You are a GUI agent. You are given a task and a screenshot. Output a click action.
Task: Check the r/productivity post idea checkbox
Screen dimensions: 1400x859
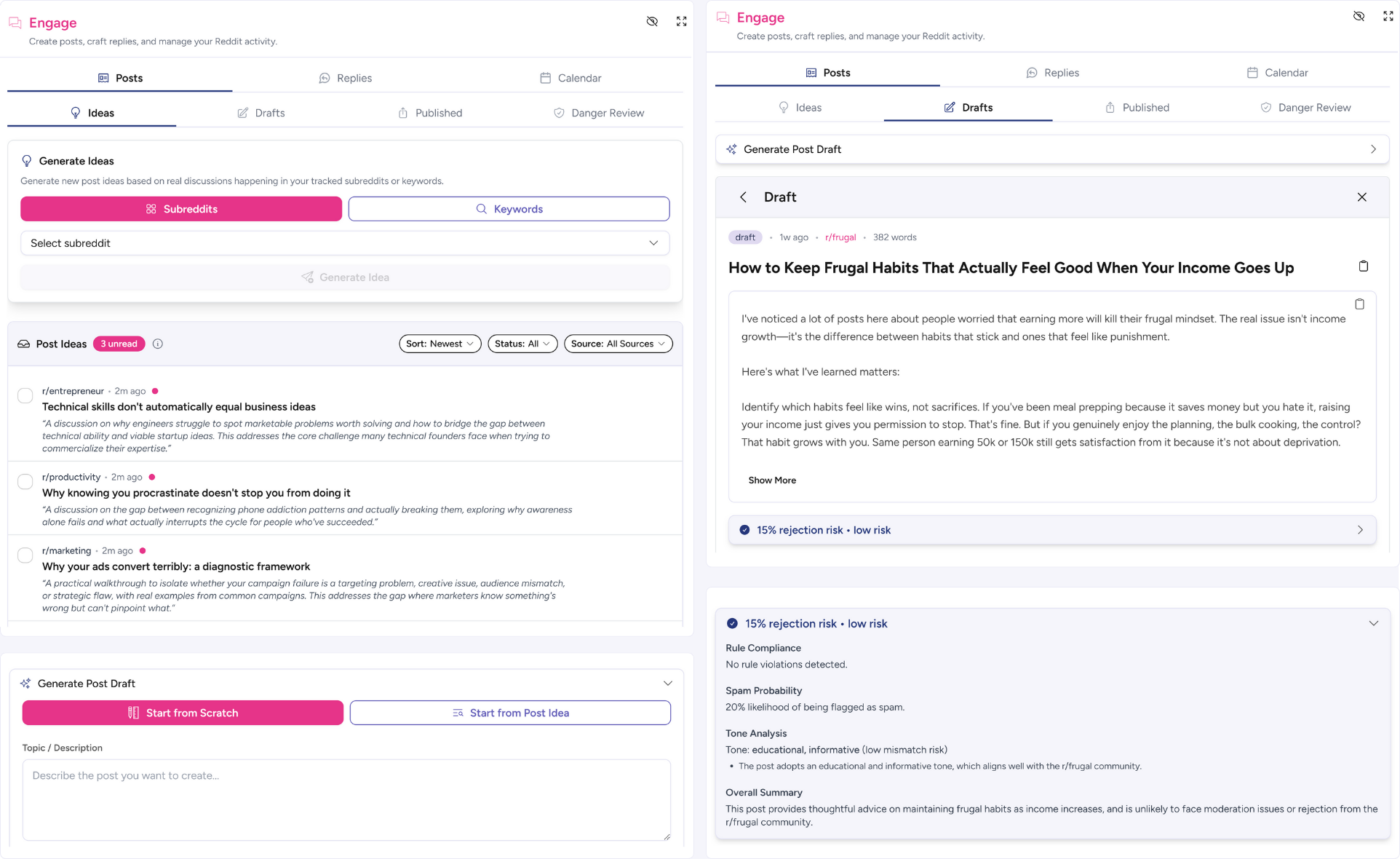coord(25,481)
